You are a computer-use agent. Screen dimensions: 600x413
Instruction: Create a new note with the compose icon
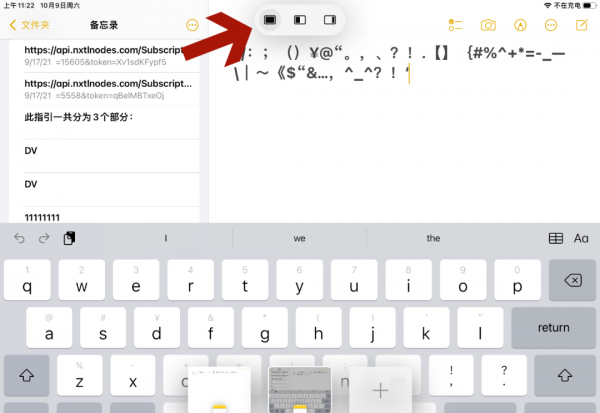click(582, 24)
